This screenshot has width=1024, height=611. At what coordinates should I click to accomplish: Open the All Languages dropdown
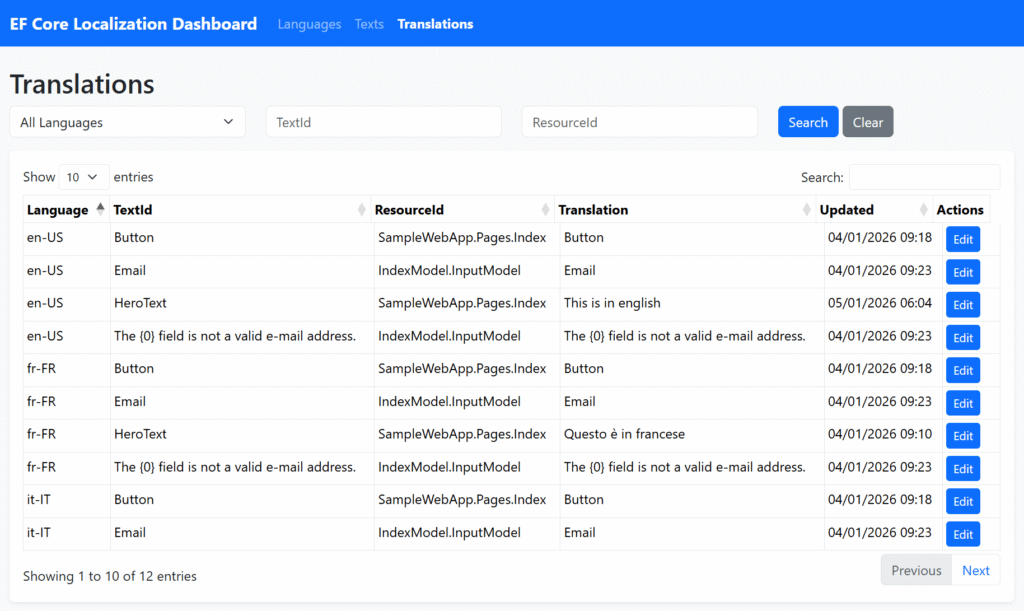127,122
